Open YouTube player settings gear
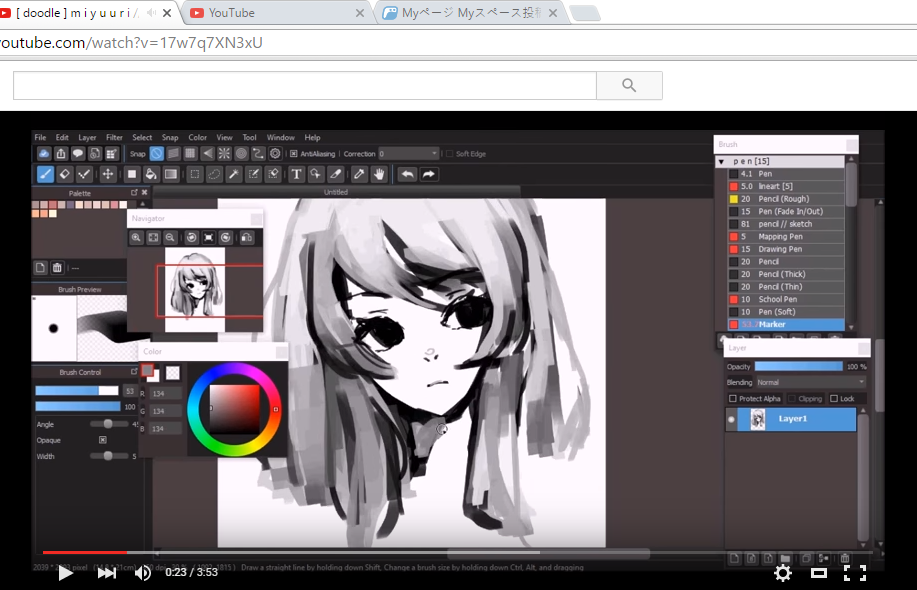 [782, 572]
